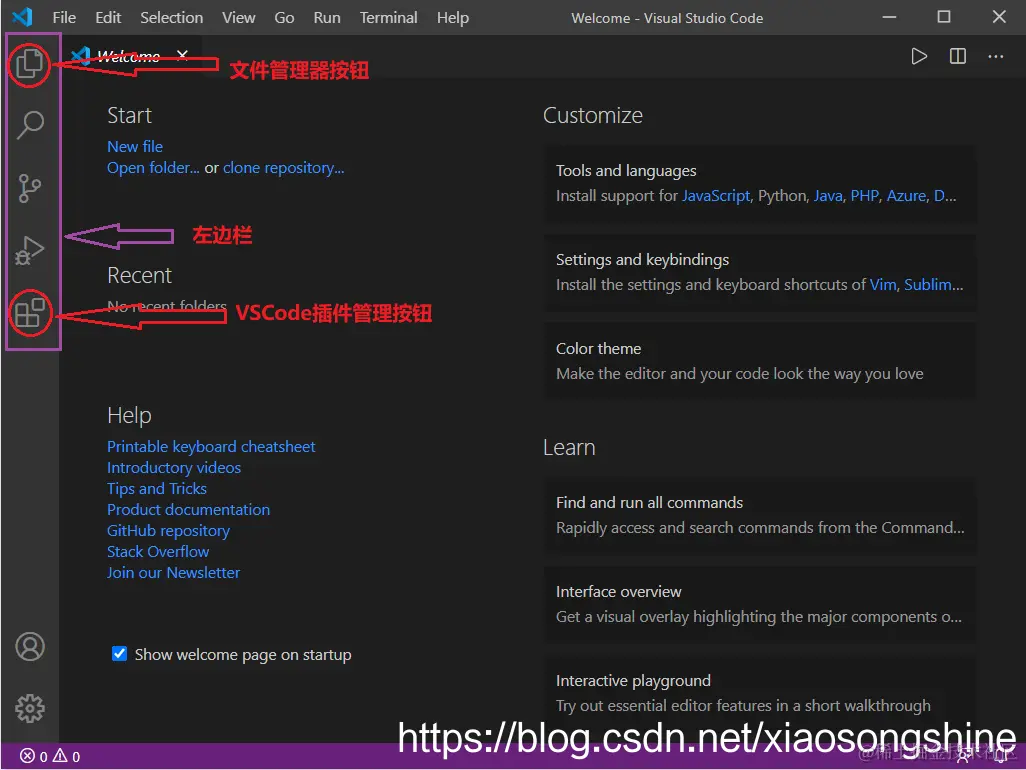Open Find and run all commands card

tap(760, 516)
